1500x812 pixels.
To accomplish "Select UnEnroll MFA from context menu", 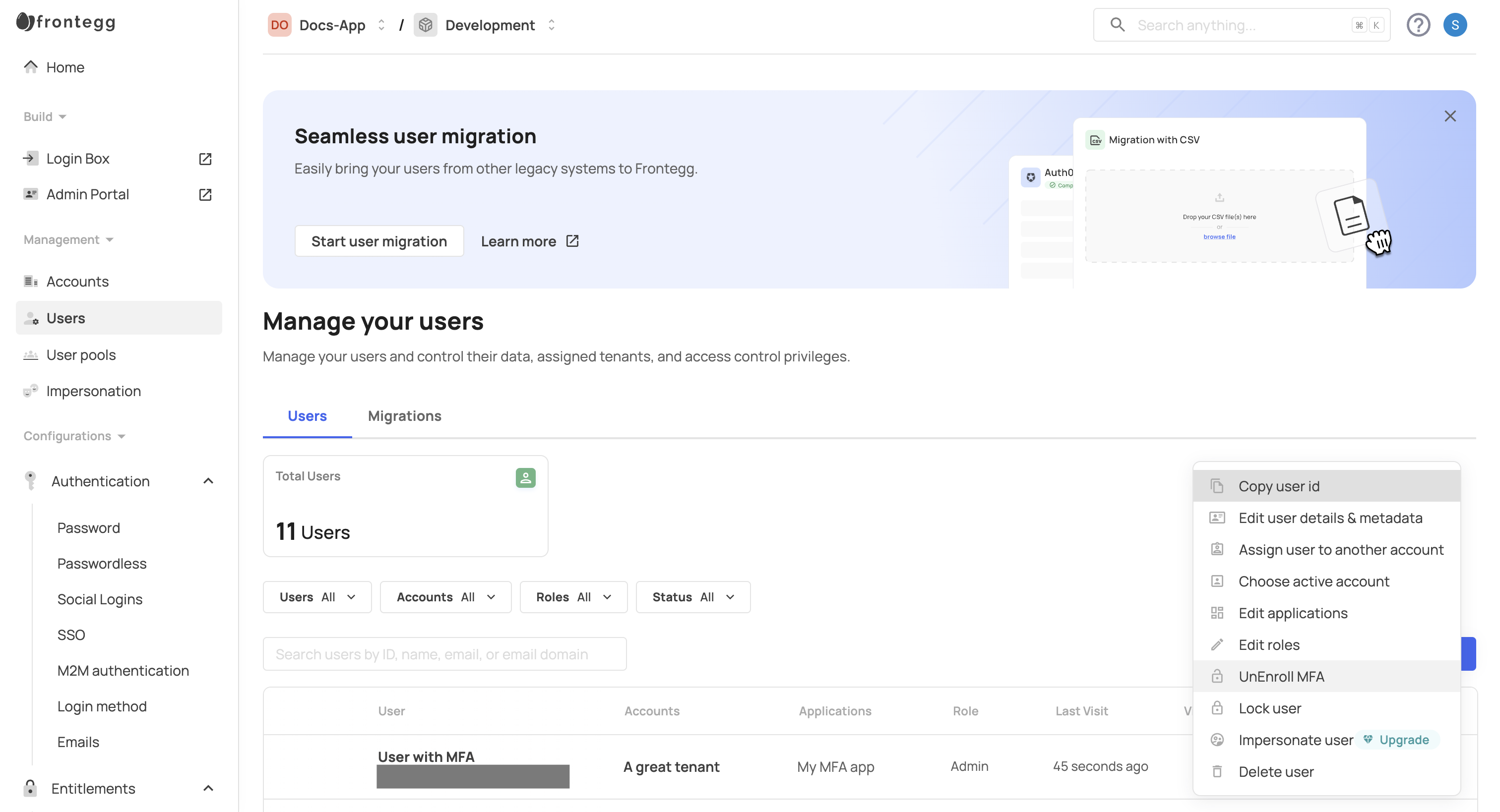I will pyautogui.click(x=1280, y=676).
